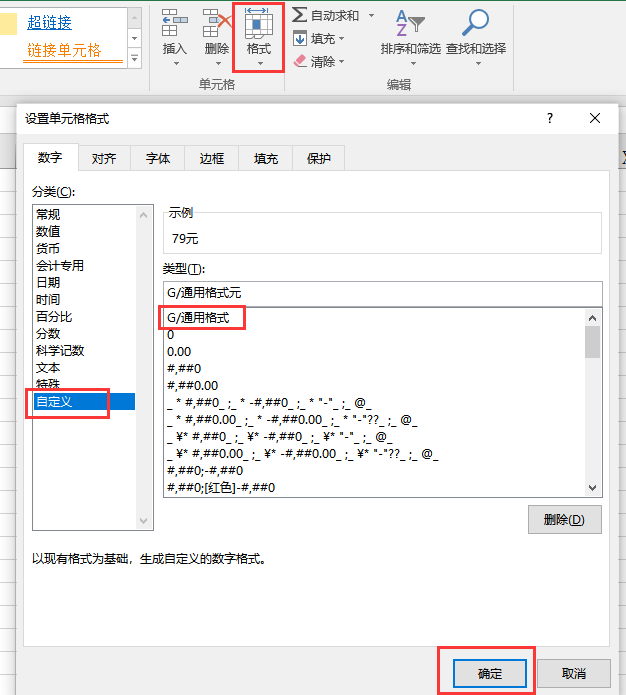Image resolution: width=626 pixels, height=695 pixels.
Task: Open the 格式 dropdown arrow
Action: pyautogui.click(x=260, y=64)
